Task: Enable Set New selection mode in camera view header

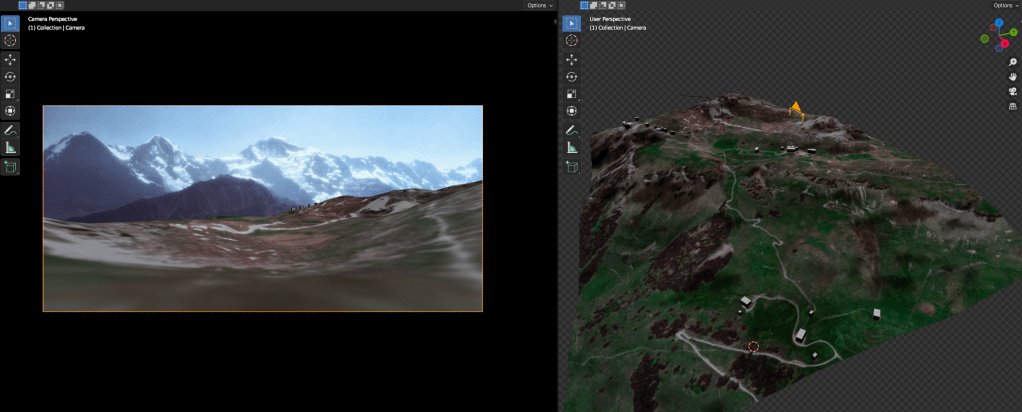Action: pyautogui.click(x=23, y=5)
